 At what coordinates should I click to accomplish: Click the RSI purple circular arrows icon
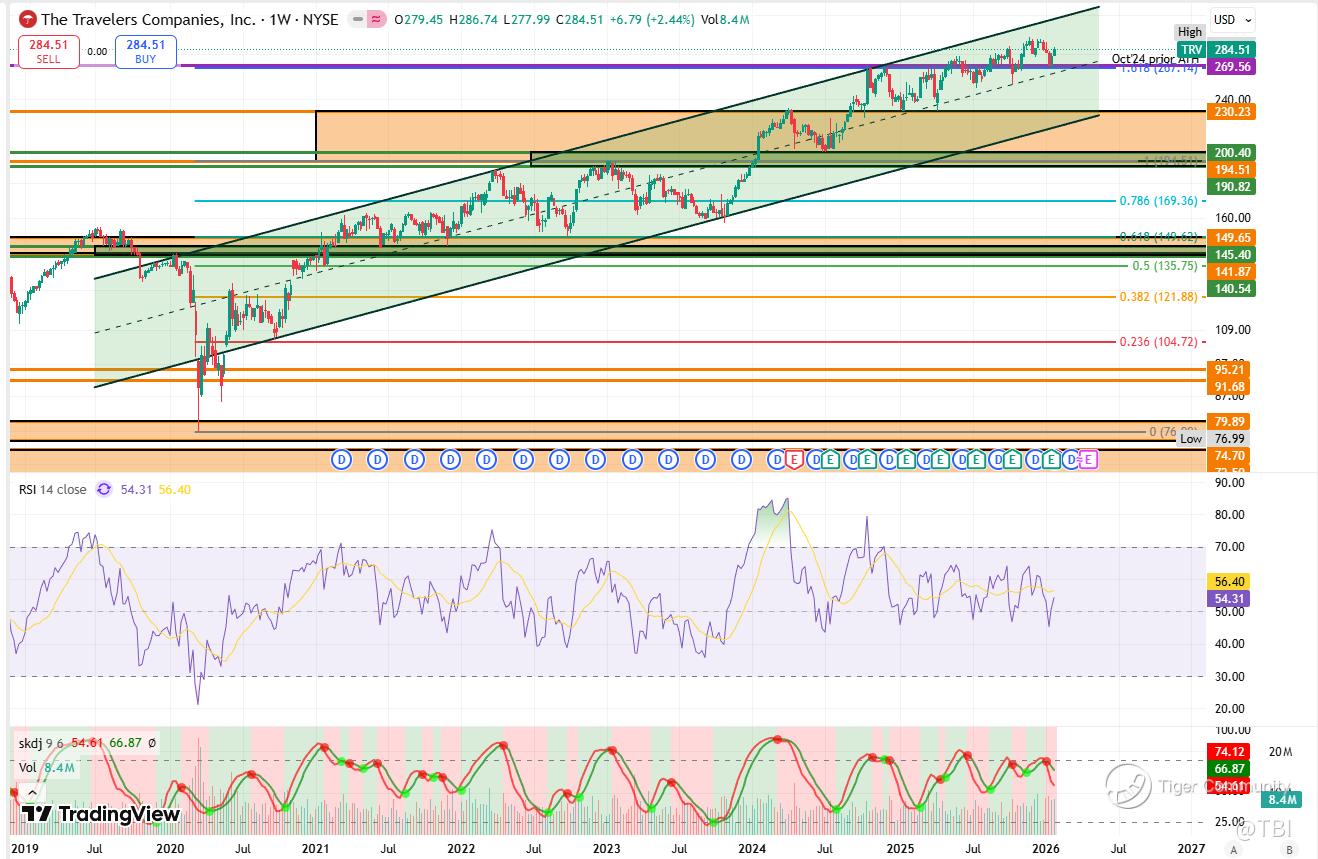pos(104,489)
